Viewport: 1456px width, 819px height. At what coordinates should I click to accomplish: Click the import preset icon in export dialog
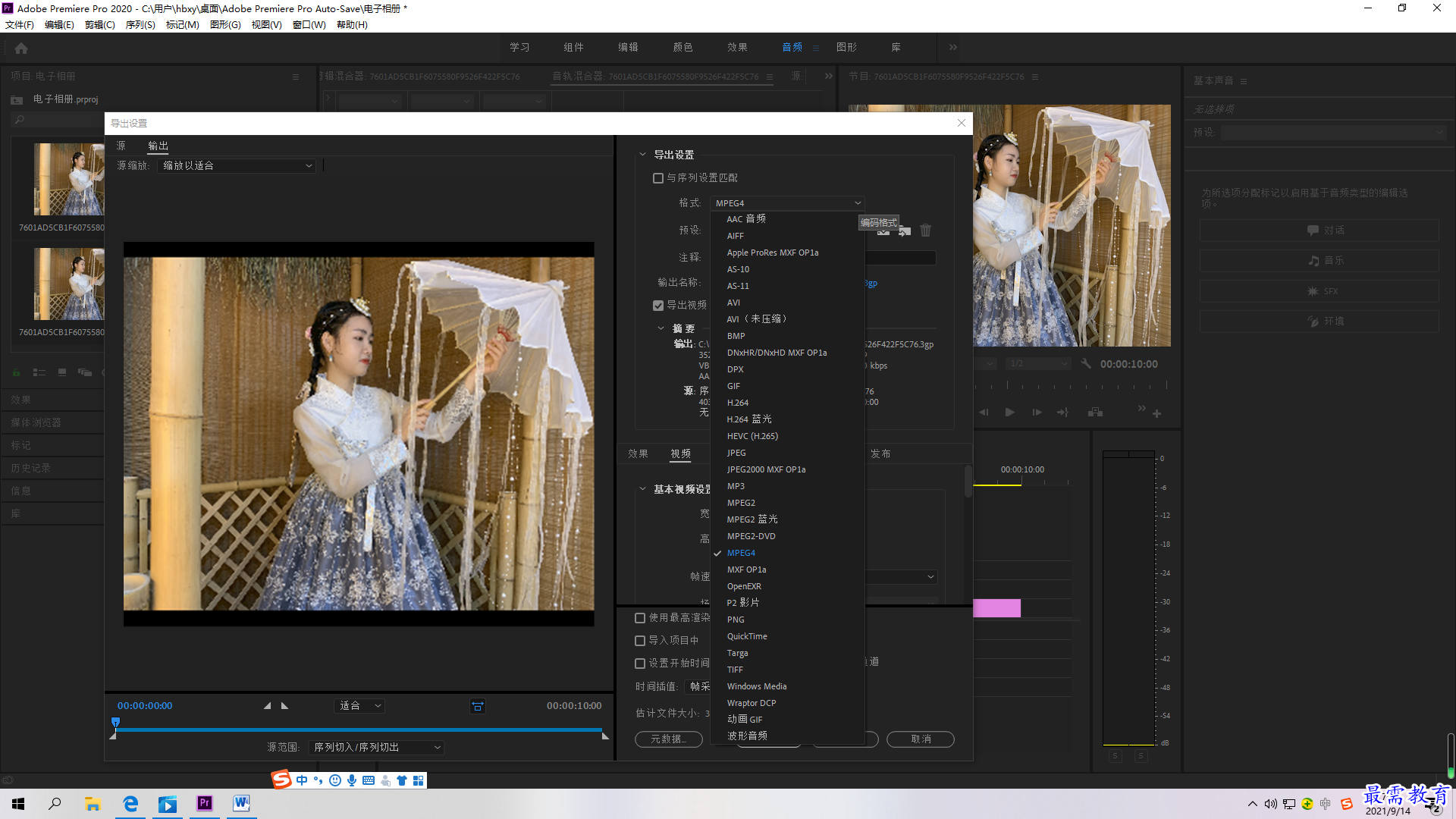(905, 231)
